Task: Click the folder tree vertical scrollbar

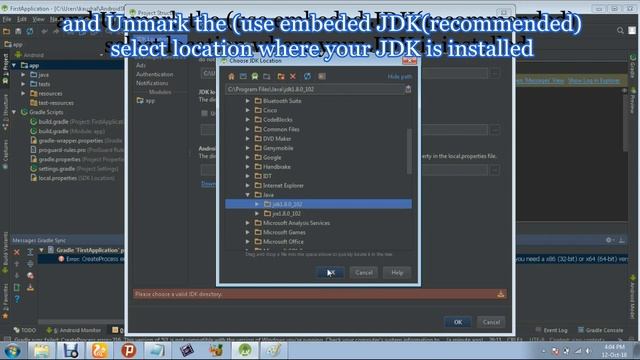Action: (x=409, y=151)
